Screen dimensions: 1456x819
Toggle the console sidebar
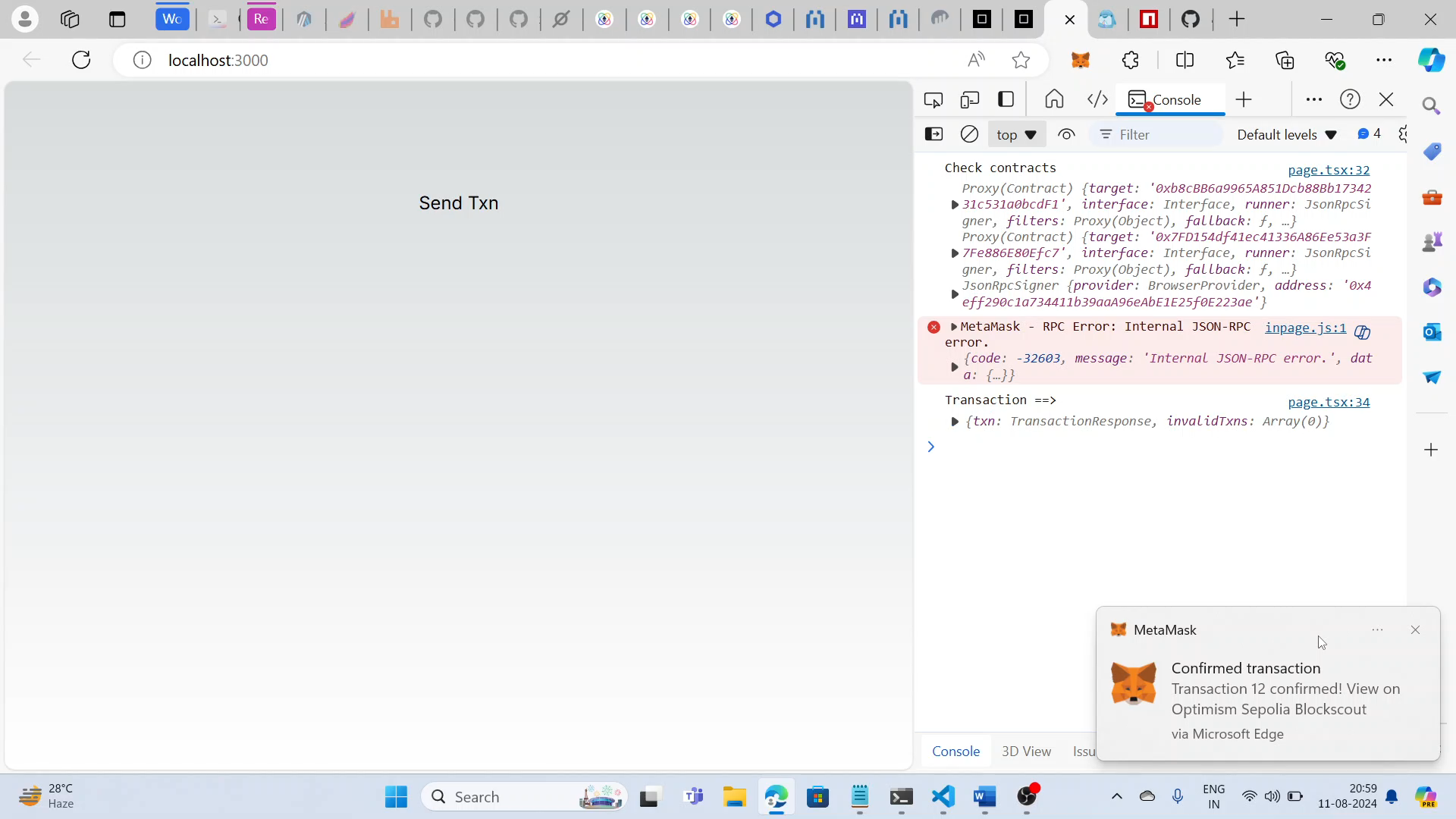click(934, 134)
